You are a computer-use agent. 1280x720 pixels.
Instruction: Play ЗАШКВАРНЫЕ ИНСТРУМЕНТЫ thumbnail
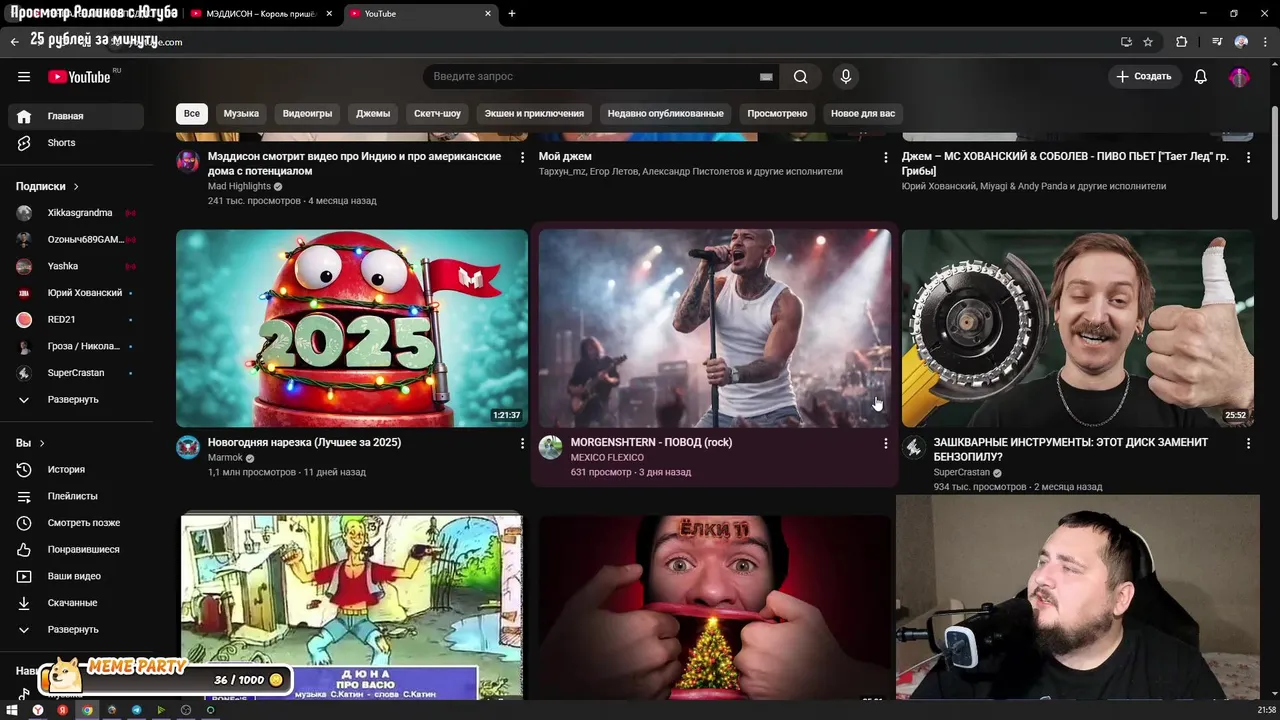(x=1078, y=328)
